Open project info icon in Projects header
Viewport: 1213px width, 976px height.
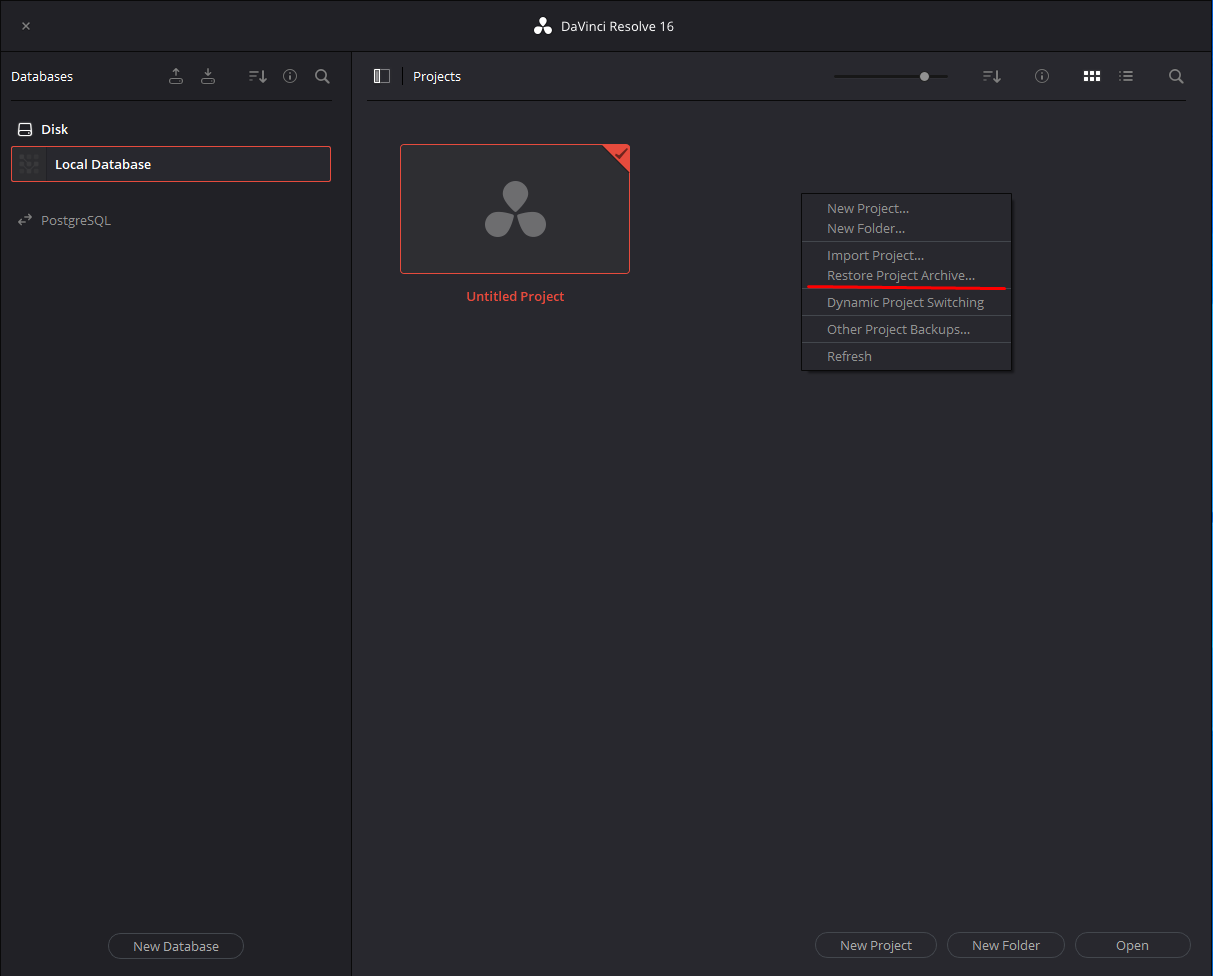click(1042, 76)
